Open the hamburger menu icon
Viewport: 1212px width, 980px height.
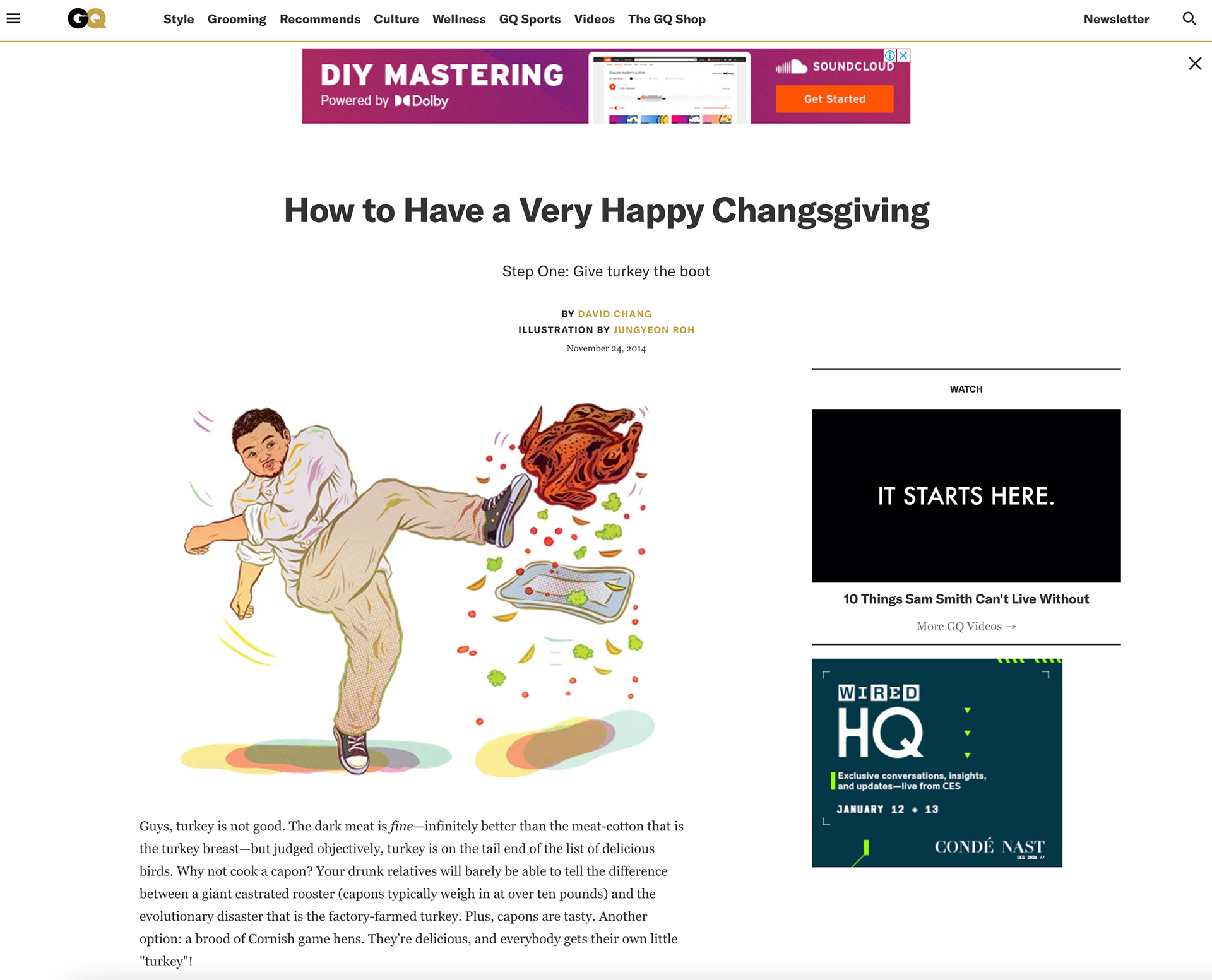point(13,19)
